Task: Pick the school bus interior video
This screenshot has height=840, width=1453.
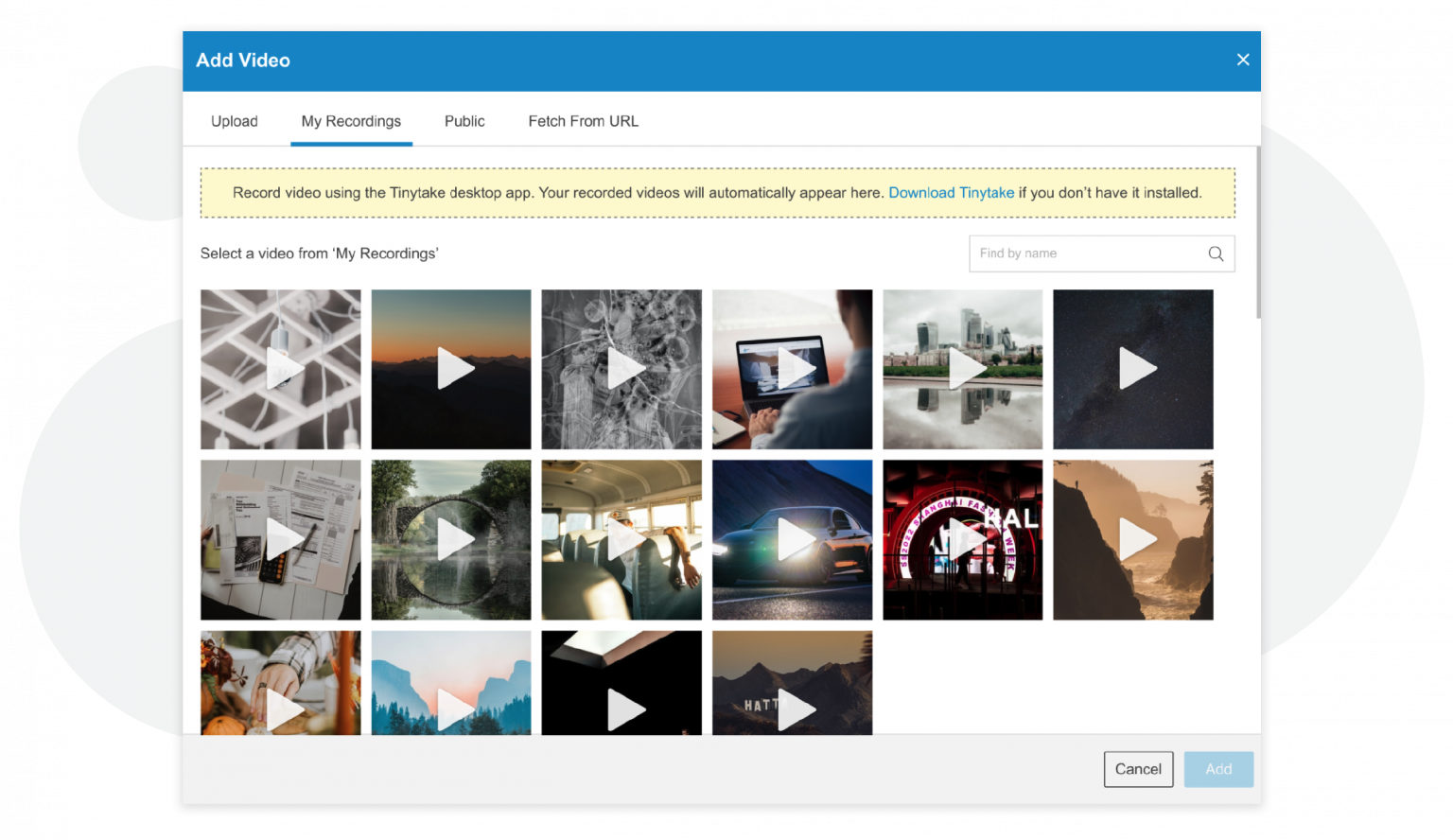Action: click(x=621, y=540)
